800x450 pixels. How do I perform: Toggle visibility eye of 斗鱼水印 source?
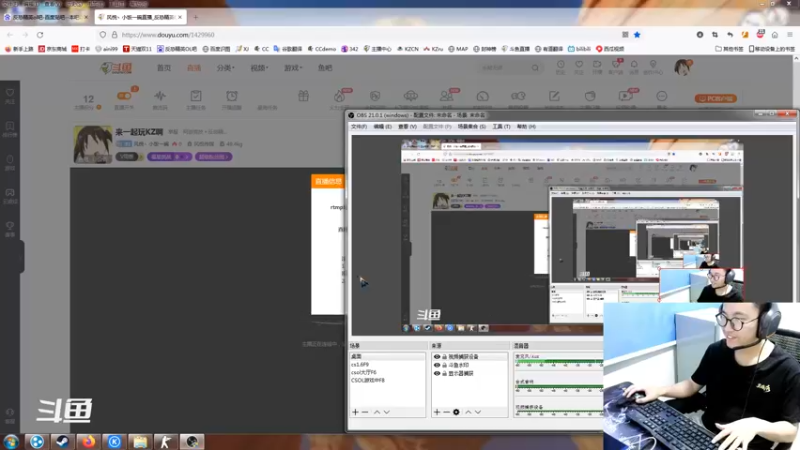pos(437,365)
